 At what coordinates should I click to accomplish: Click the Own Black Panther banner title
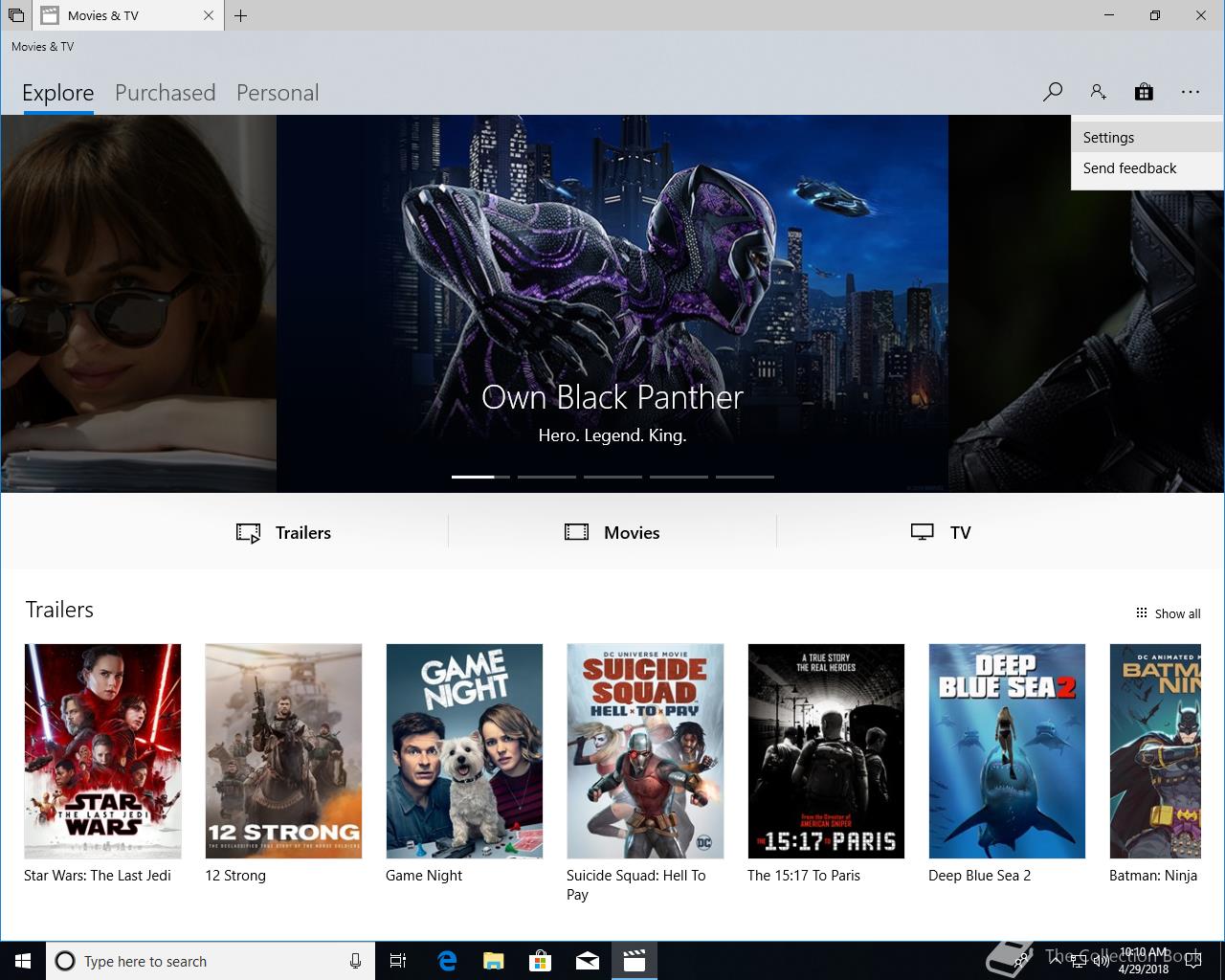click(x=612, y=397)
